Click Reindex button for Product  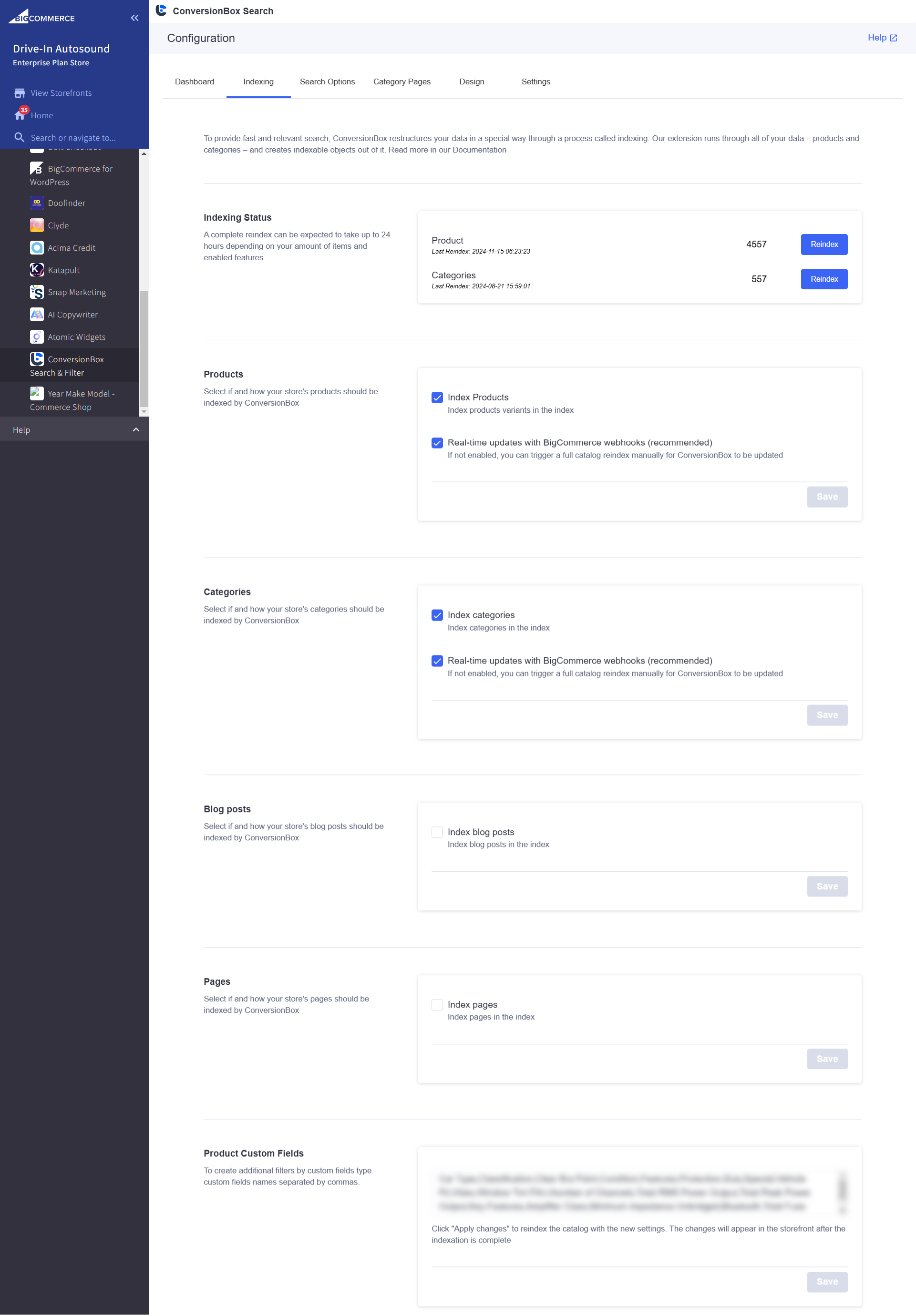(x=823, y=244)
